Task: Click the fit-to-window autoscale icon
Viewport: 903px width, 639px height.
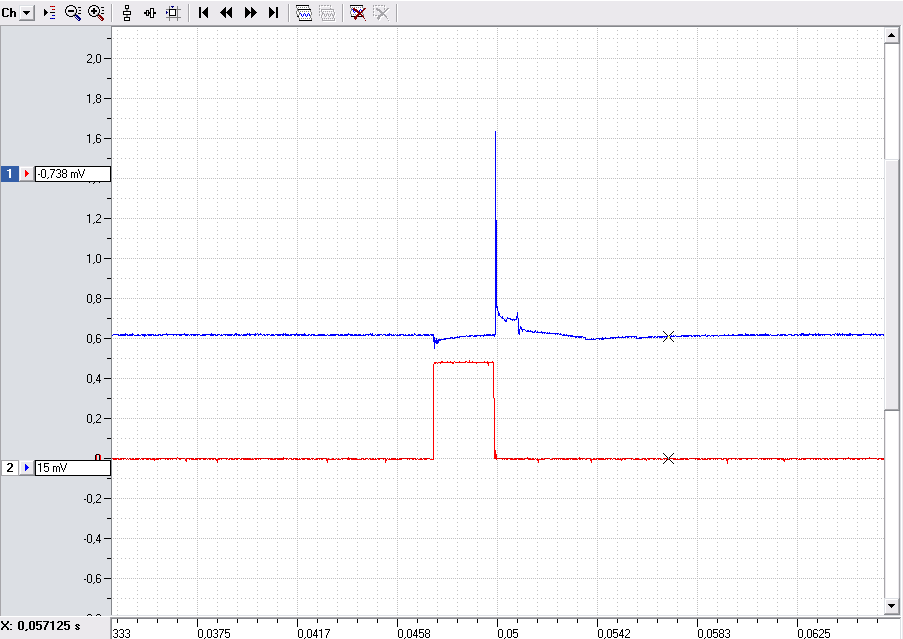Action: click(x=173, y=13)
